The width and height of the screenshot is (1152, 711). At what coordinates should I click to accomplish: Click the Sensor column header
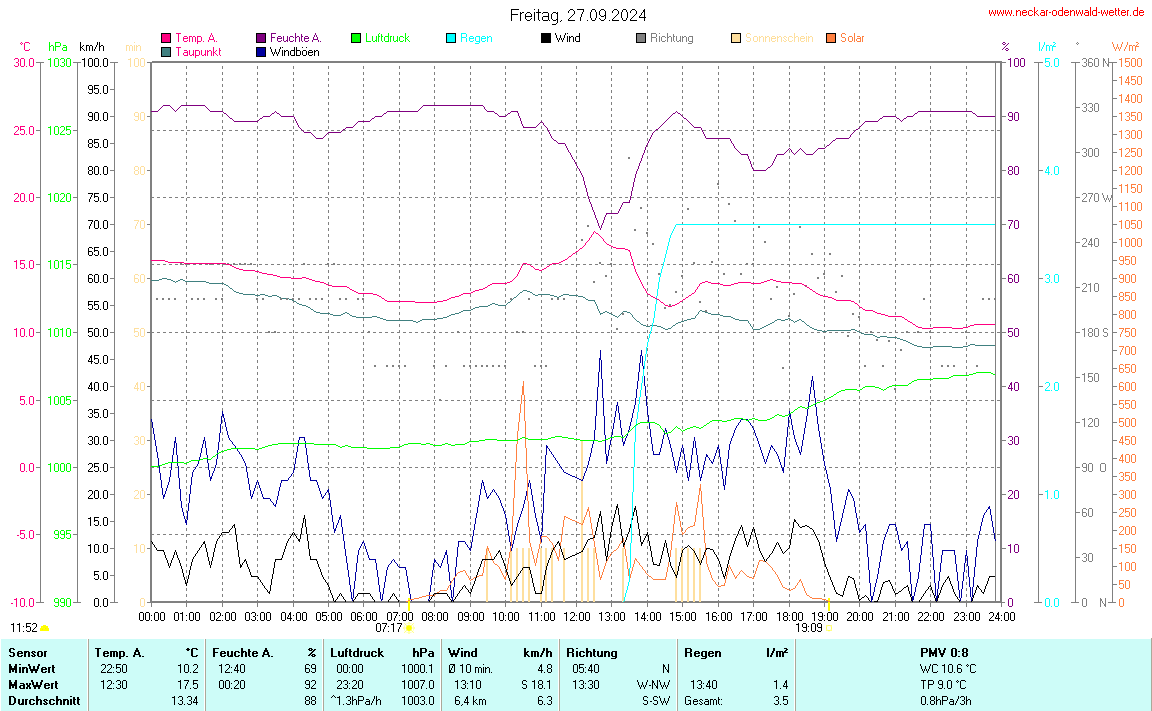coord(28,653)
